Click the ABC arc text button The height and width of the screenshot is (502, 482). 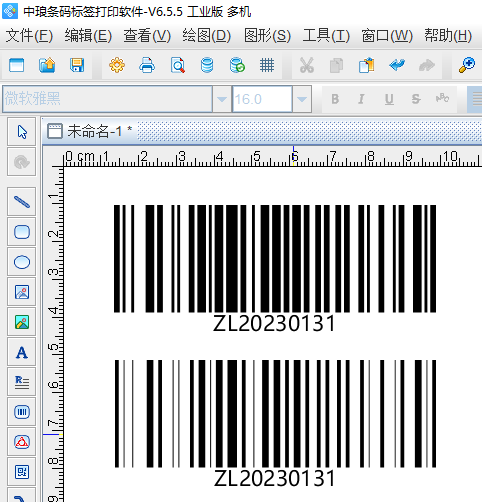[x=442, y=98]
